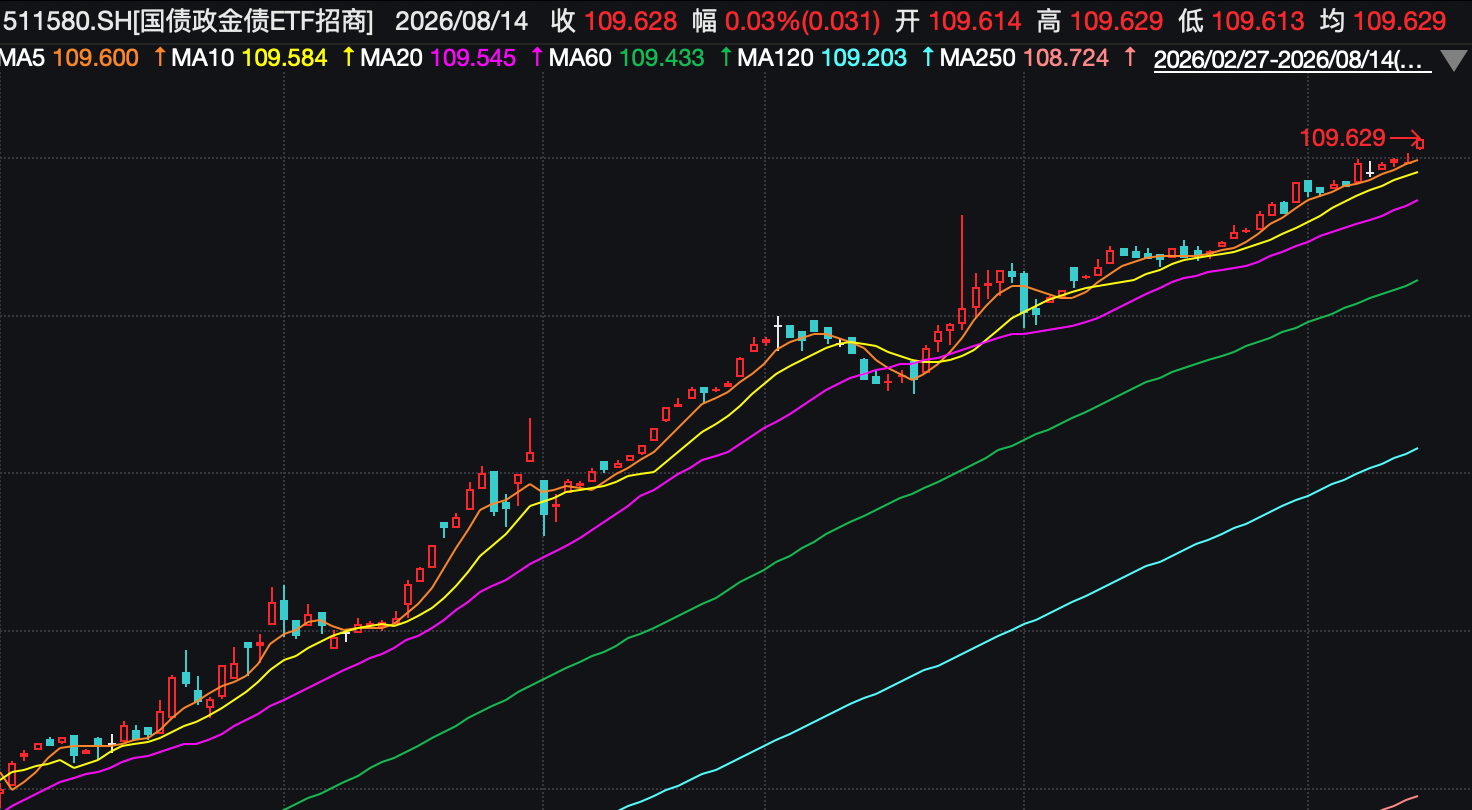Click the average price after 均
Image resolution: width=1472 pixels, height=810 pixels.
[1400, 20]
